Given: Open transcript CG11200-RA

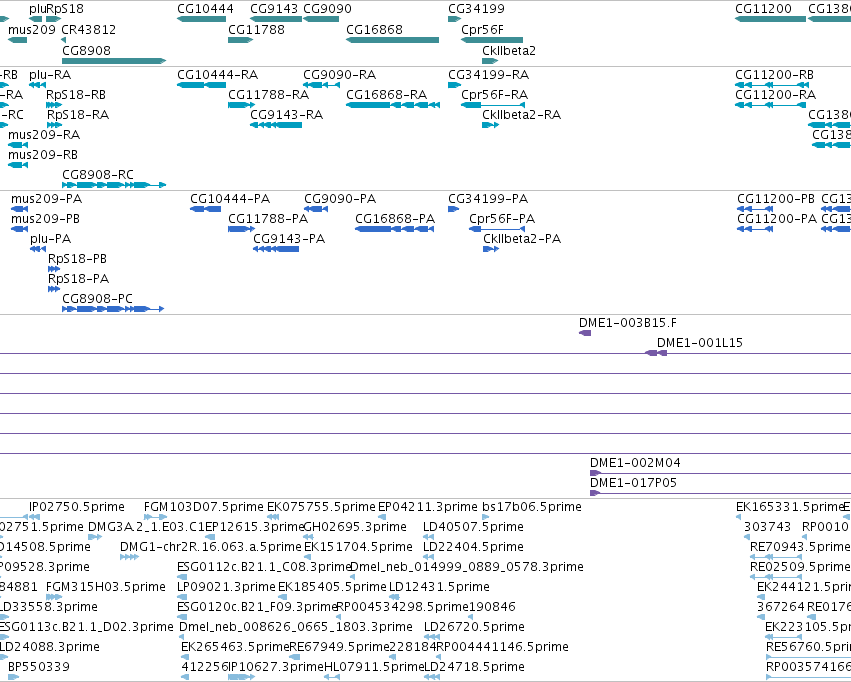Looking at the screenshot, I should [775, 94].
